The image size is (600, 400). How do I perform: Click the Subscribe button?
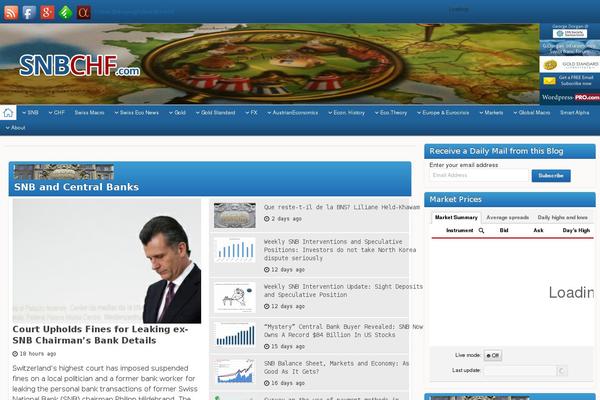pyautogui.click(x=551, y=176)
